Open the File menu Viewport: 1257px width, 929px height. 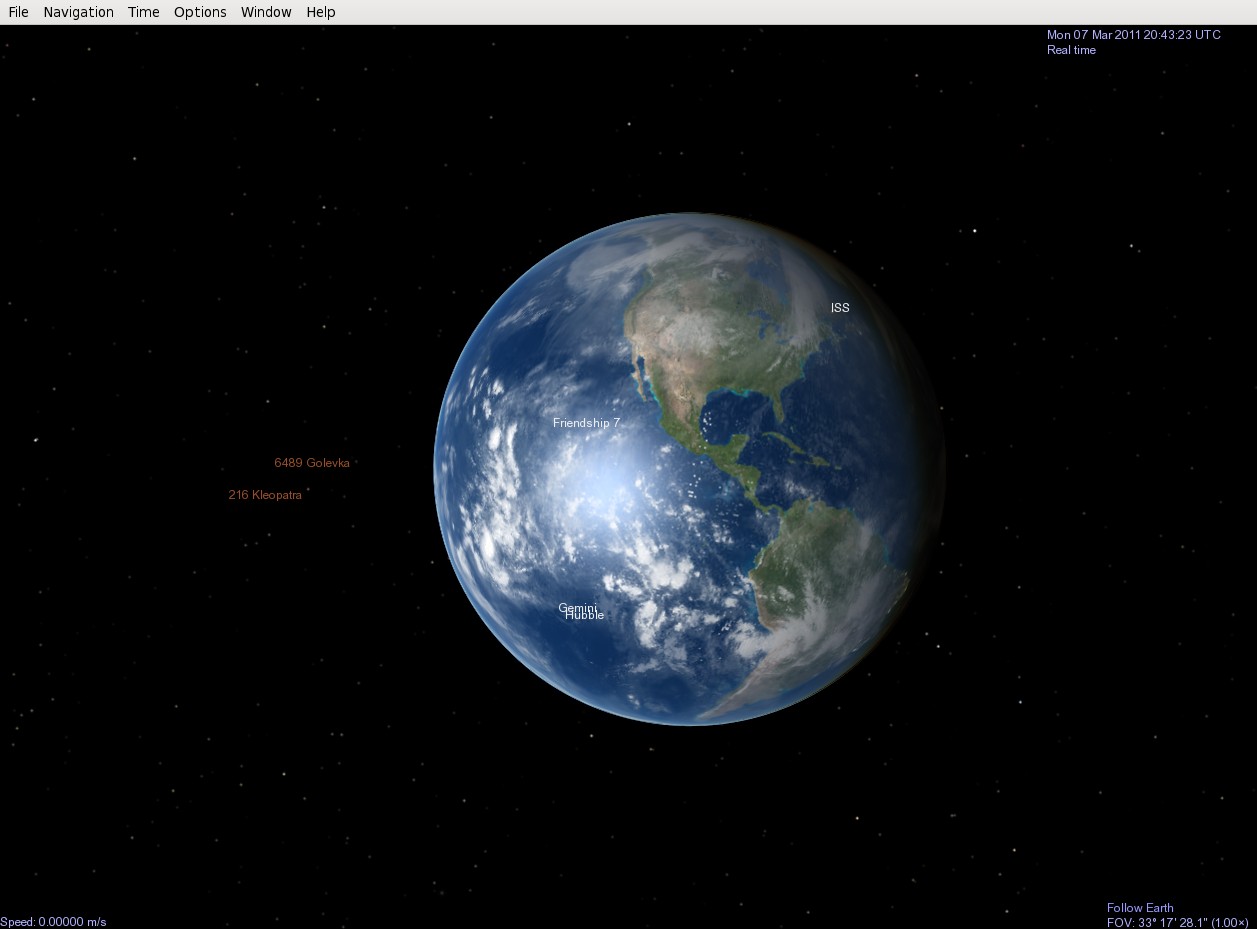[x=18, y=12]
